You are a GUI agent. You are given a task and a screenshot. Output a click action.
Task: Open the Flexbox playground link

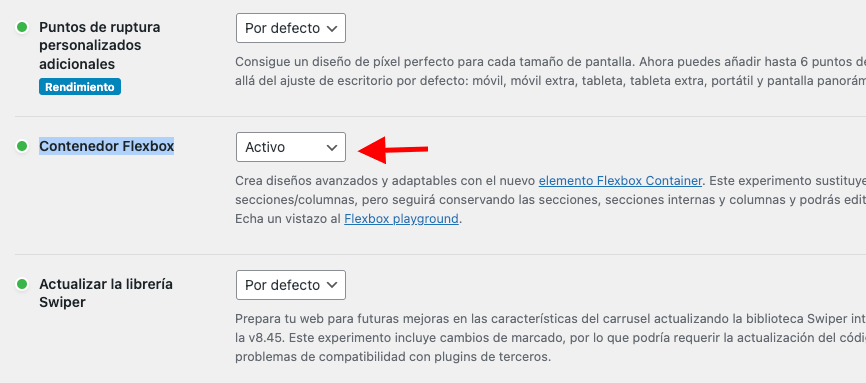coord(402,219)
